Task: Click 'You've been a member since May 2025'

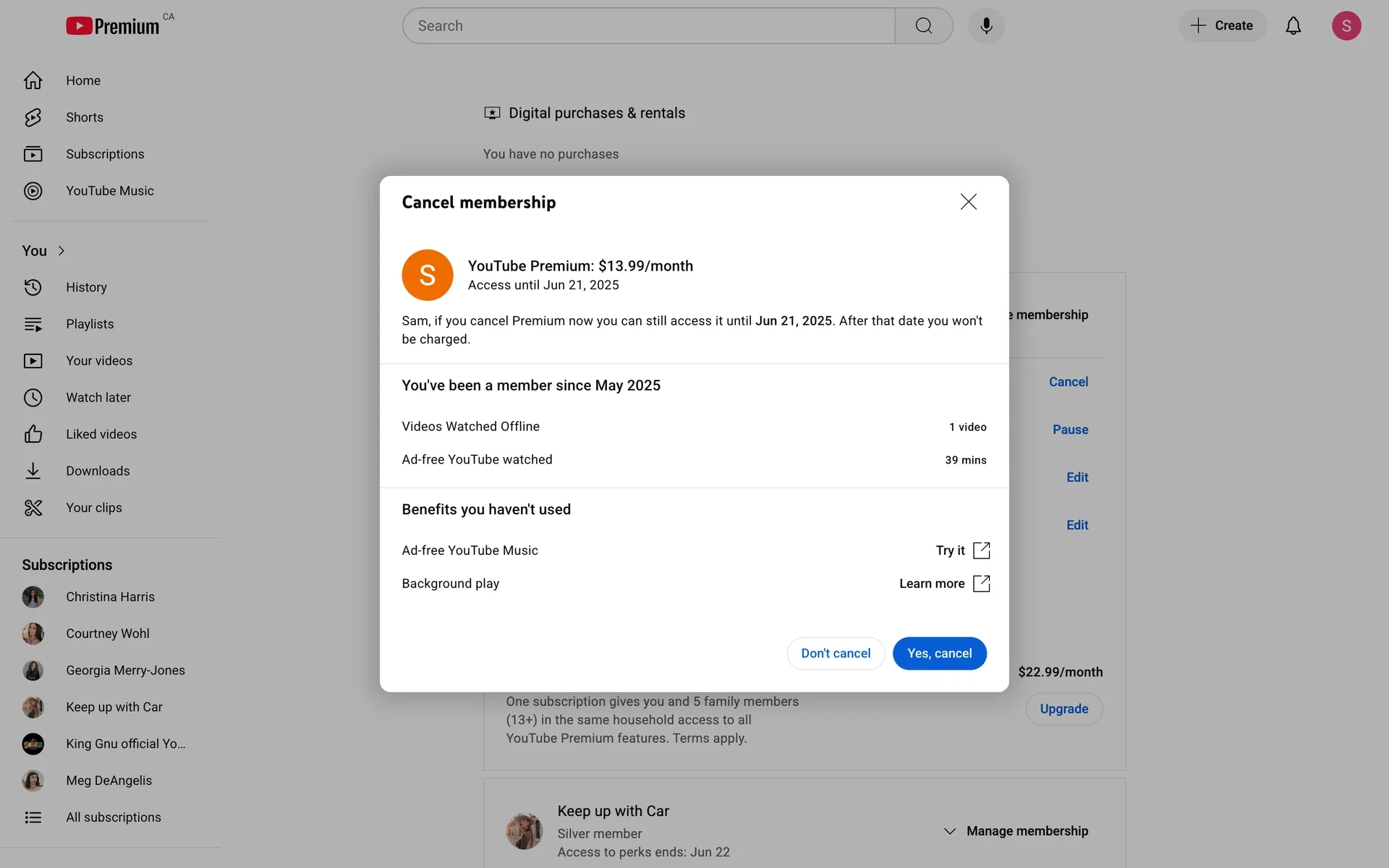Action: click(531, 386)
